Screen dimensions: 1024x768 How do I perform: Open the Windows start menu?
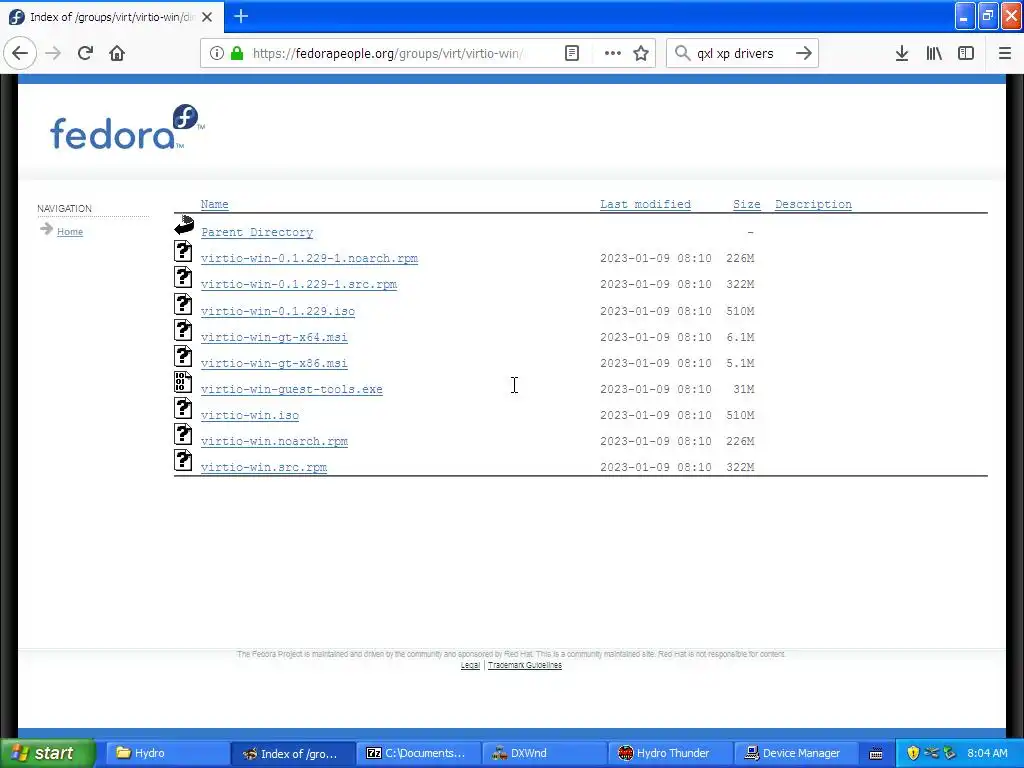(x=47, y=753)
